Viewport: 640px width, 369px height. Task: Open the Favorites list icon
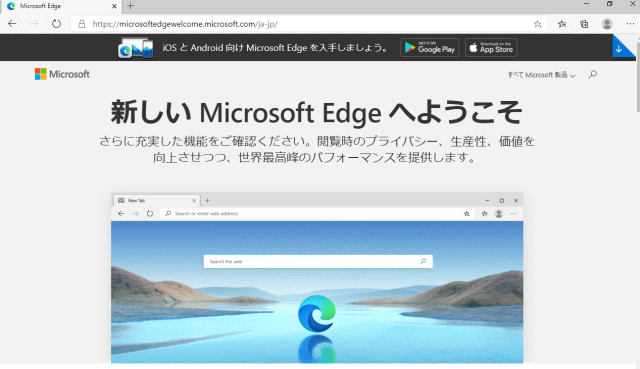click(562, 24)
